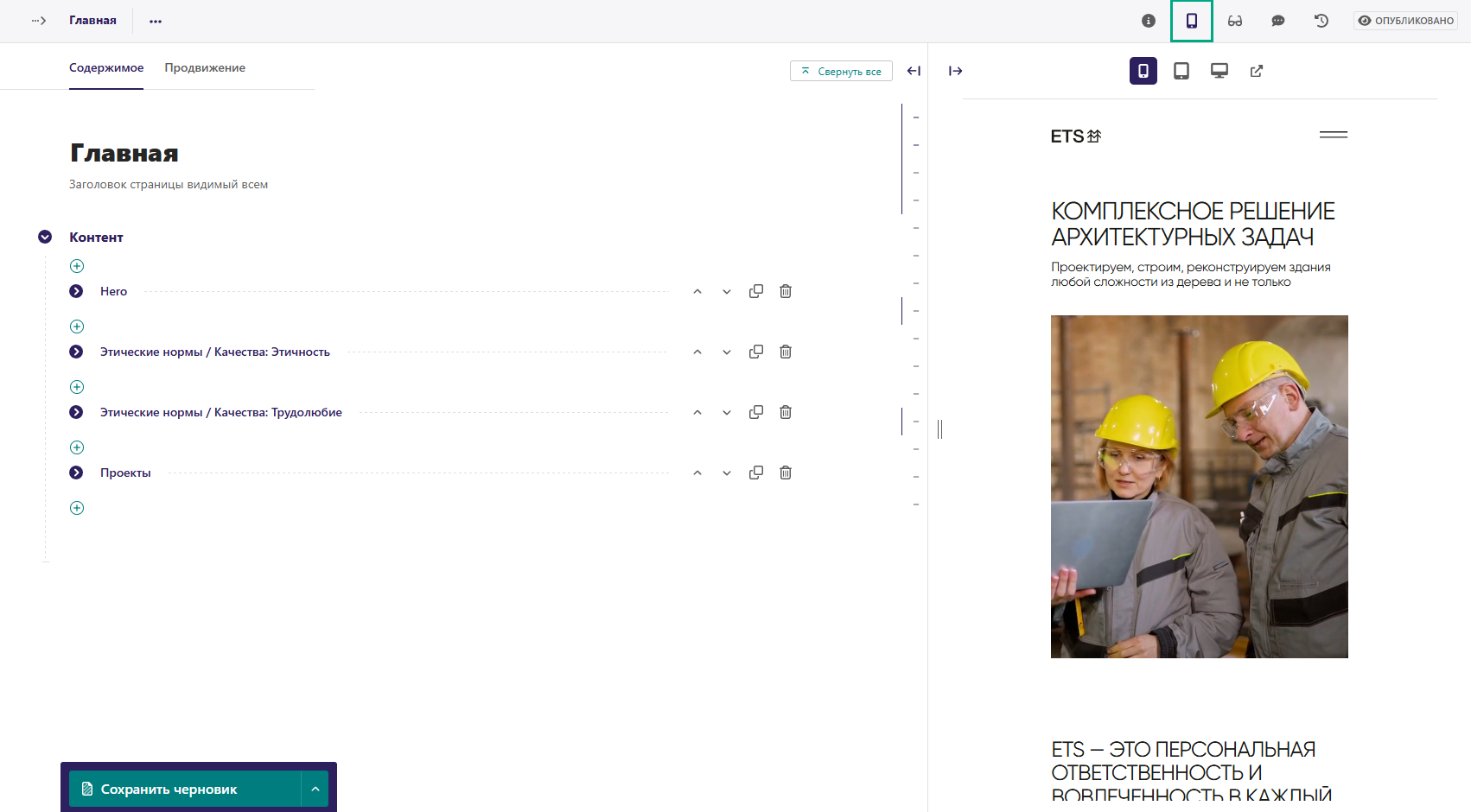Viewport: 1471px width, 812px height.
Task: Duplicate the Качества: Трудолюбие block
Action: (x=756, y=412)
